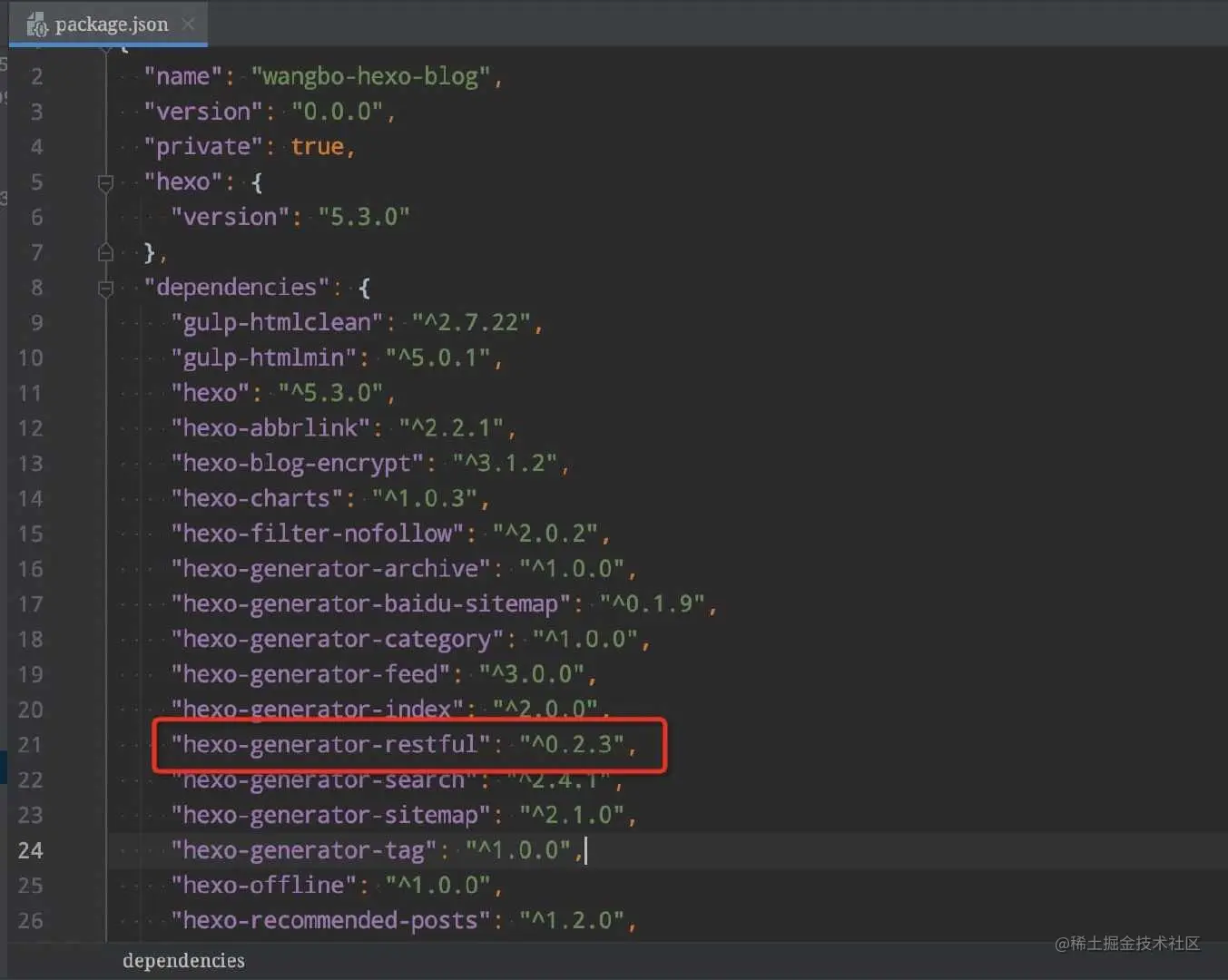Close the package.json tab
This screenshot has width=1228, height=980.
pyautogui.click(x=188, y=24)
